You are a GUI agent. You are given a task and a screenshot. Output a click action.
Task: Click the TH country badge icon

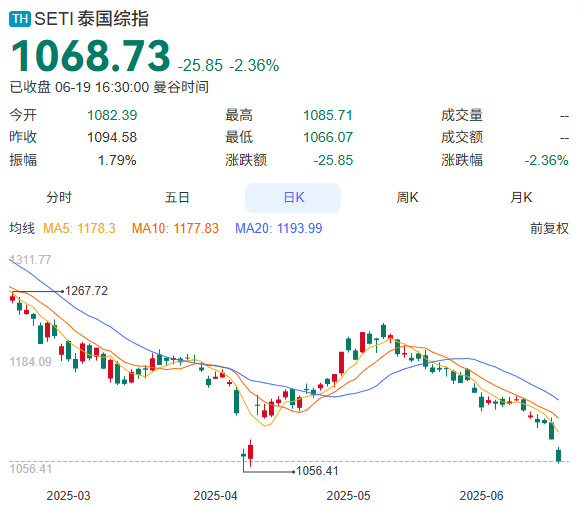coord(20,19)
